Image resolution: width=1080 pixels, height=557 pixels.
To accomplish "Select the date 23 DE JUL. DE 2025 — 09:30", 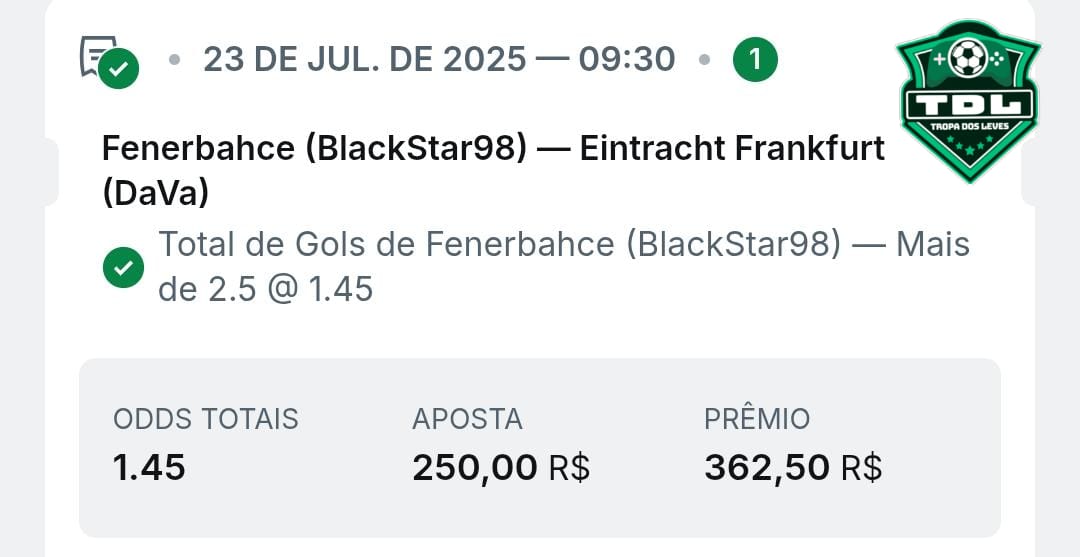I will click(439, 60).
